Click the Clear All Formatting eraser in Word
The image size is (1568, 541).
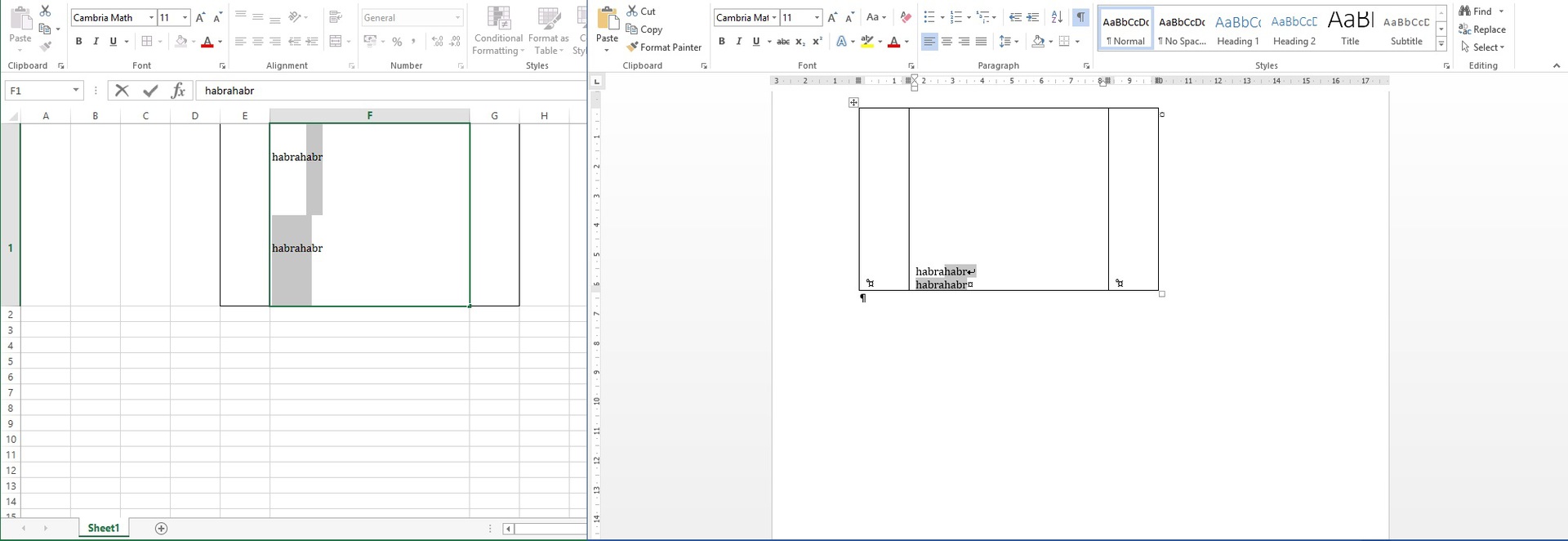coord(905,17)
